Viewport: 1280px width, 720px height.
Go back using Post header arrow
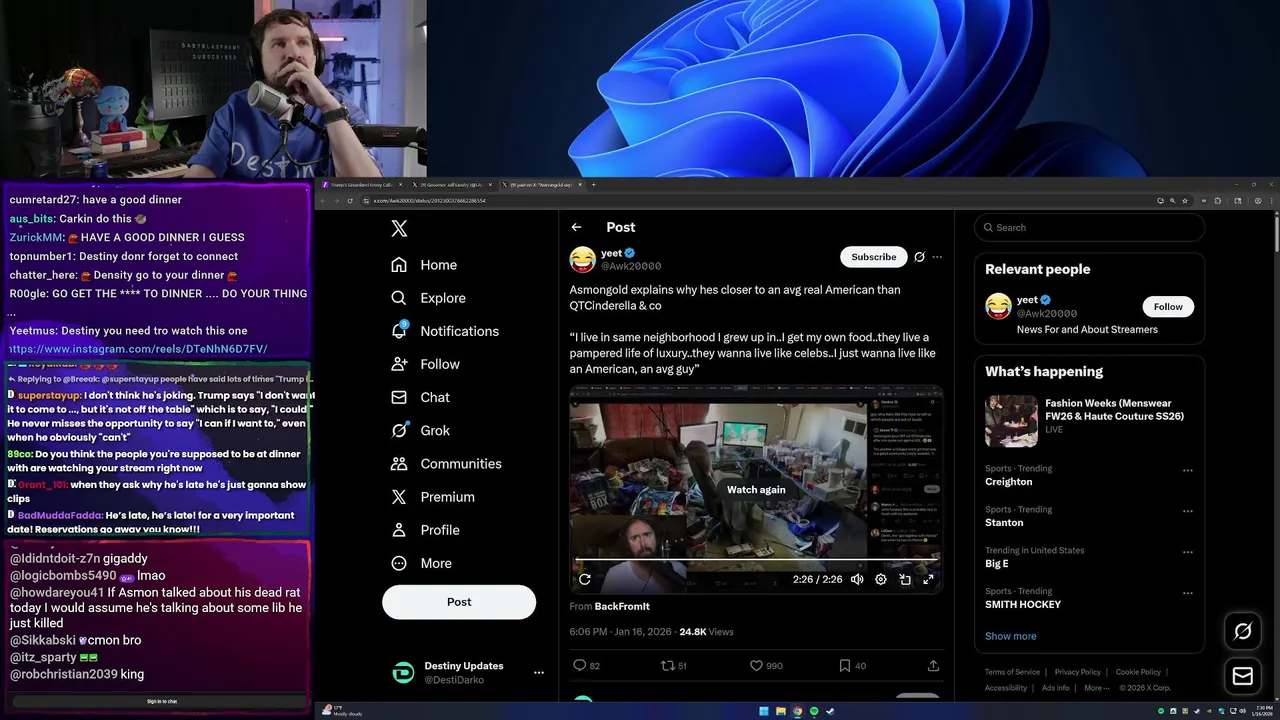(576, 227)
